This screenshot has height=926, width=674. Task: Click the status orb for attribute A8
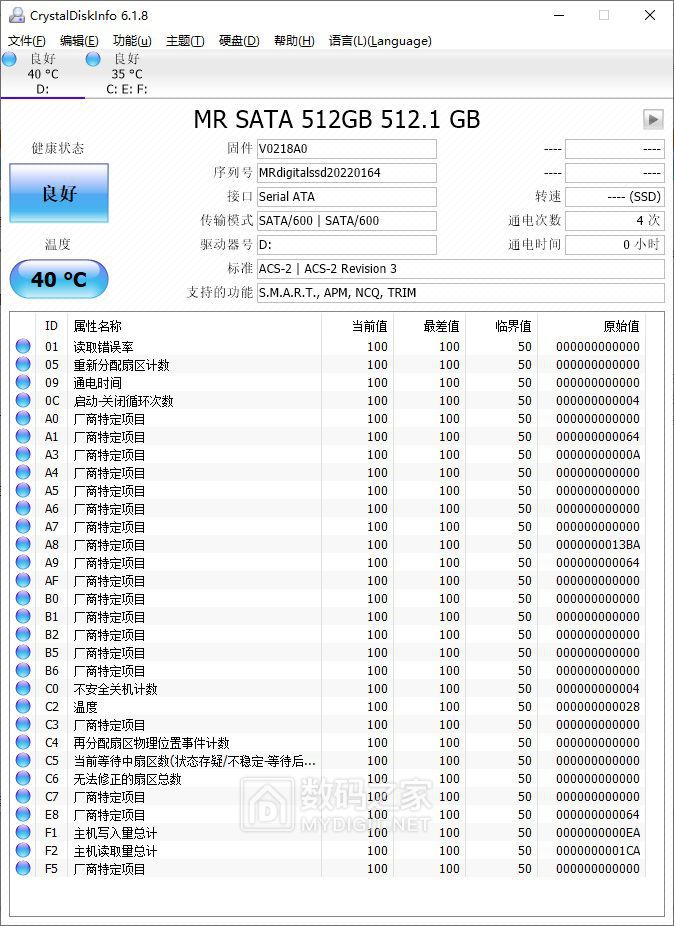(23, 544)
